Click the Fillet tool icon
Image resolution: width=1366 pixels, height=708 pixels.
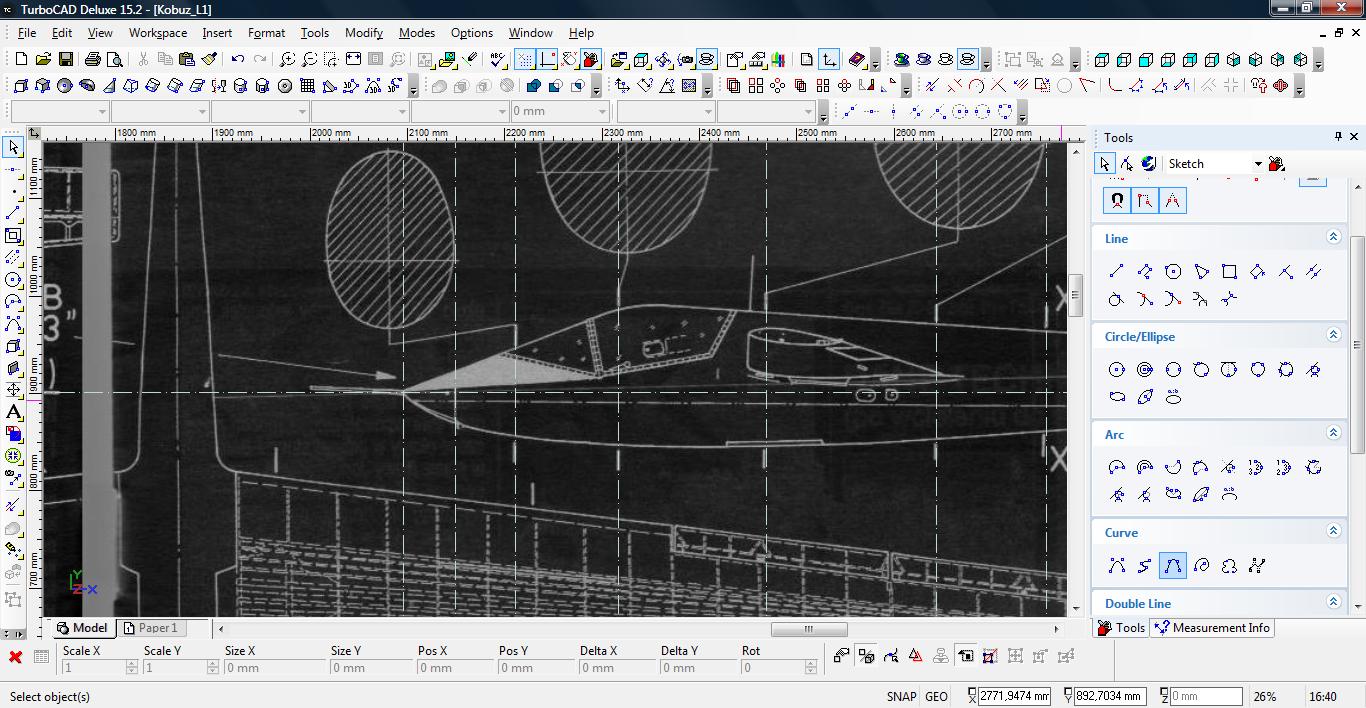point(1115,86)
